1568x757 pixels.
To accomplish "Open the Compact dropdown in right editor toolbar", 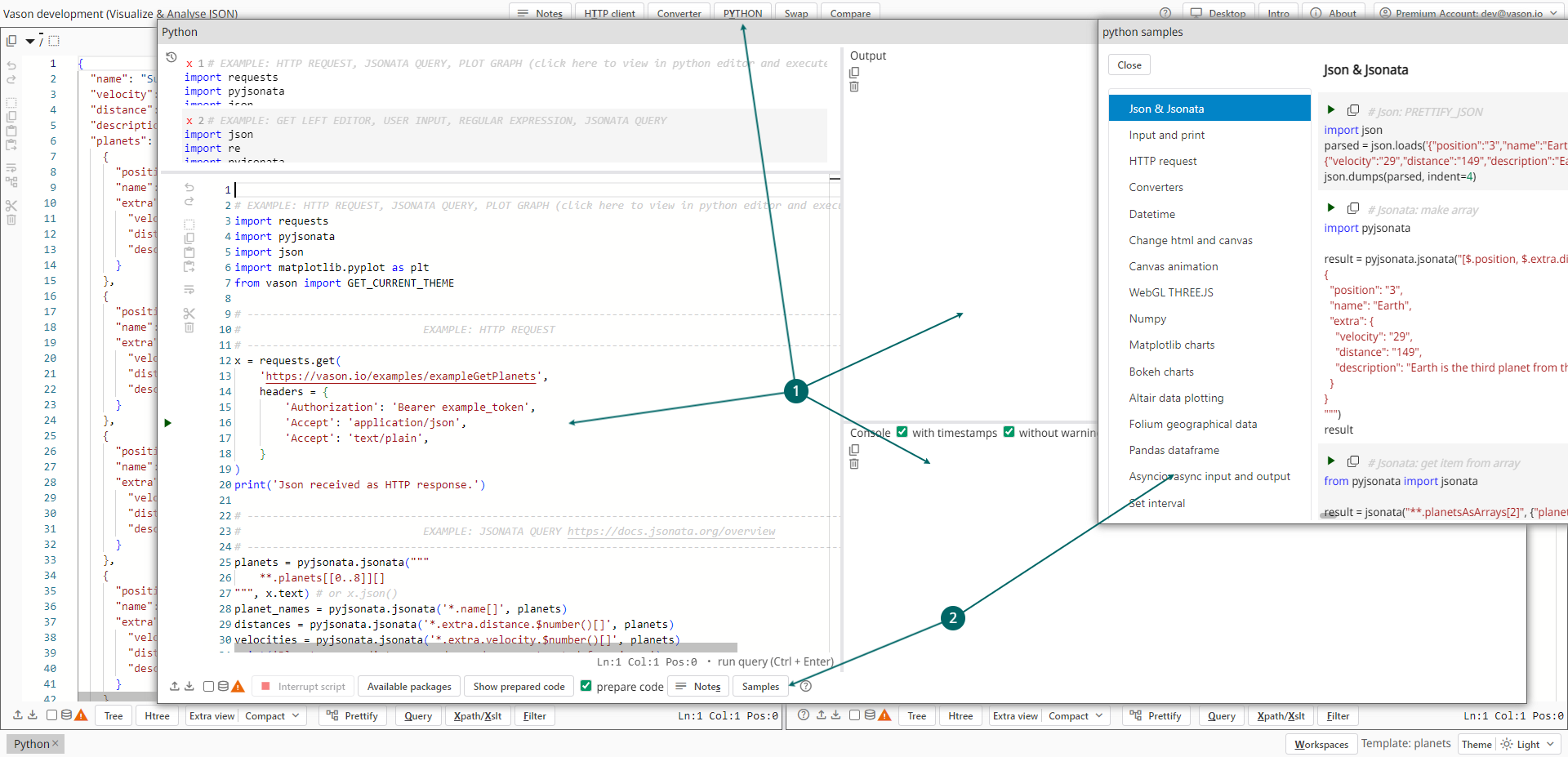I will pyautogui.click(x=1076, y=716).
